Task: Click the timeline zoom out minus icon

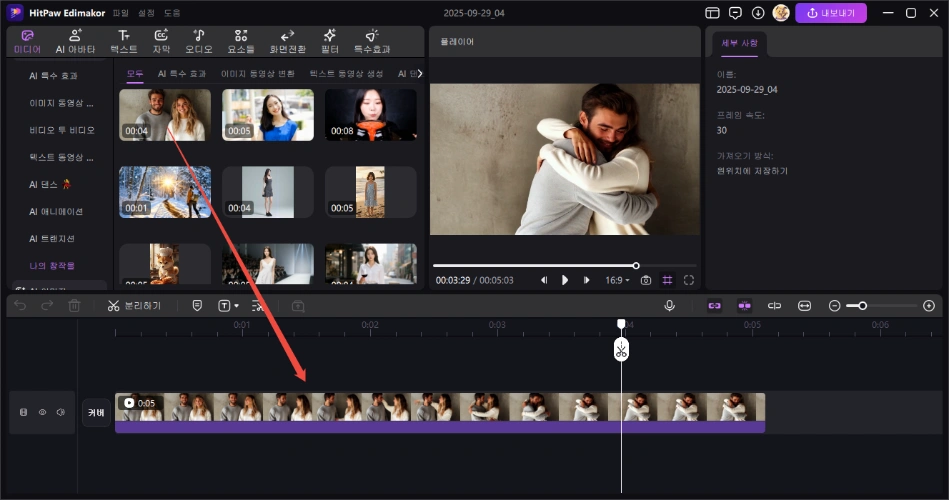Action: pyautogui.click(x=835, y=306)
